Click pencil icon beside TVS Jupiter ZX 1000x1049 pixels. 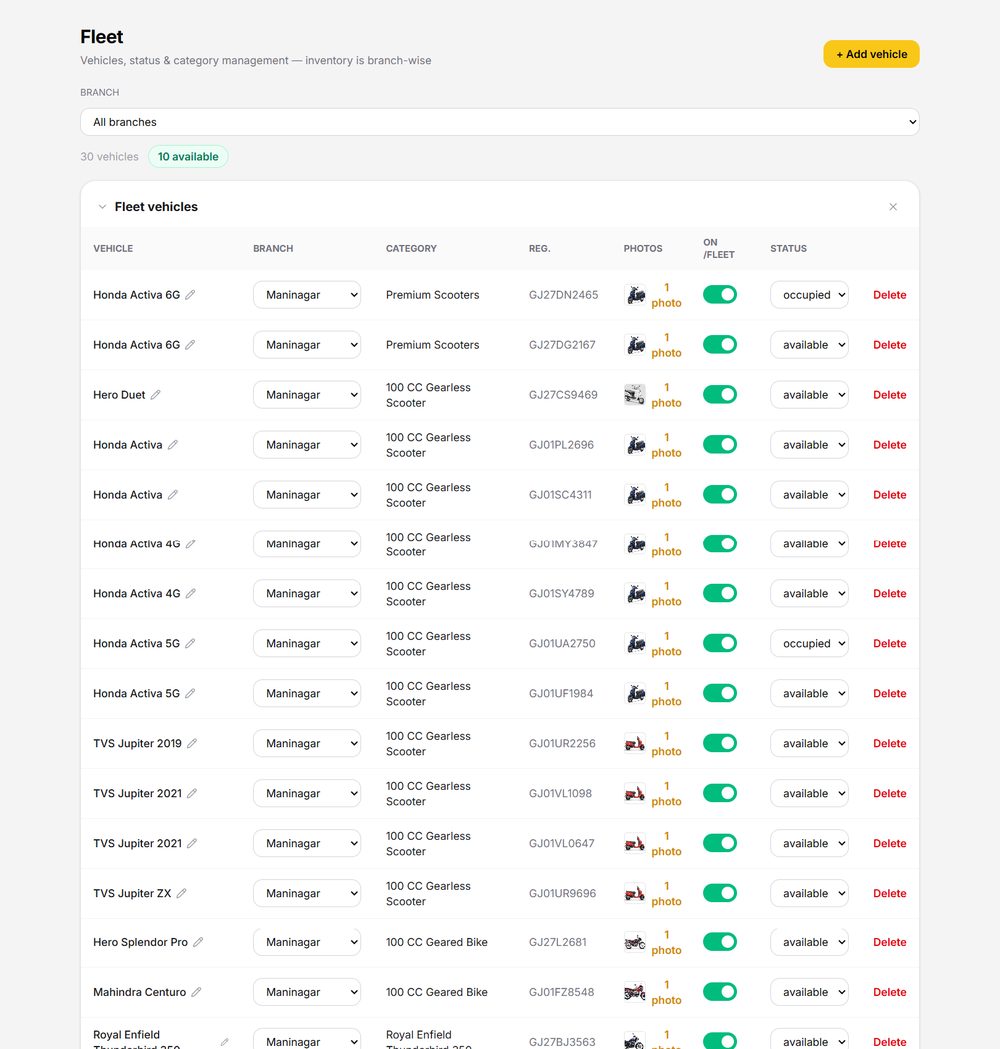click(181, 893)
